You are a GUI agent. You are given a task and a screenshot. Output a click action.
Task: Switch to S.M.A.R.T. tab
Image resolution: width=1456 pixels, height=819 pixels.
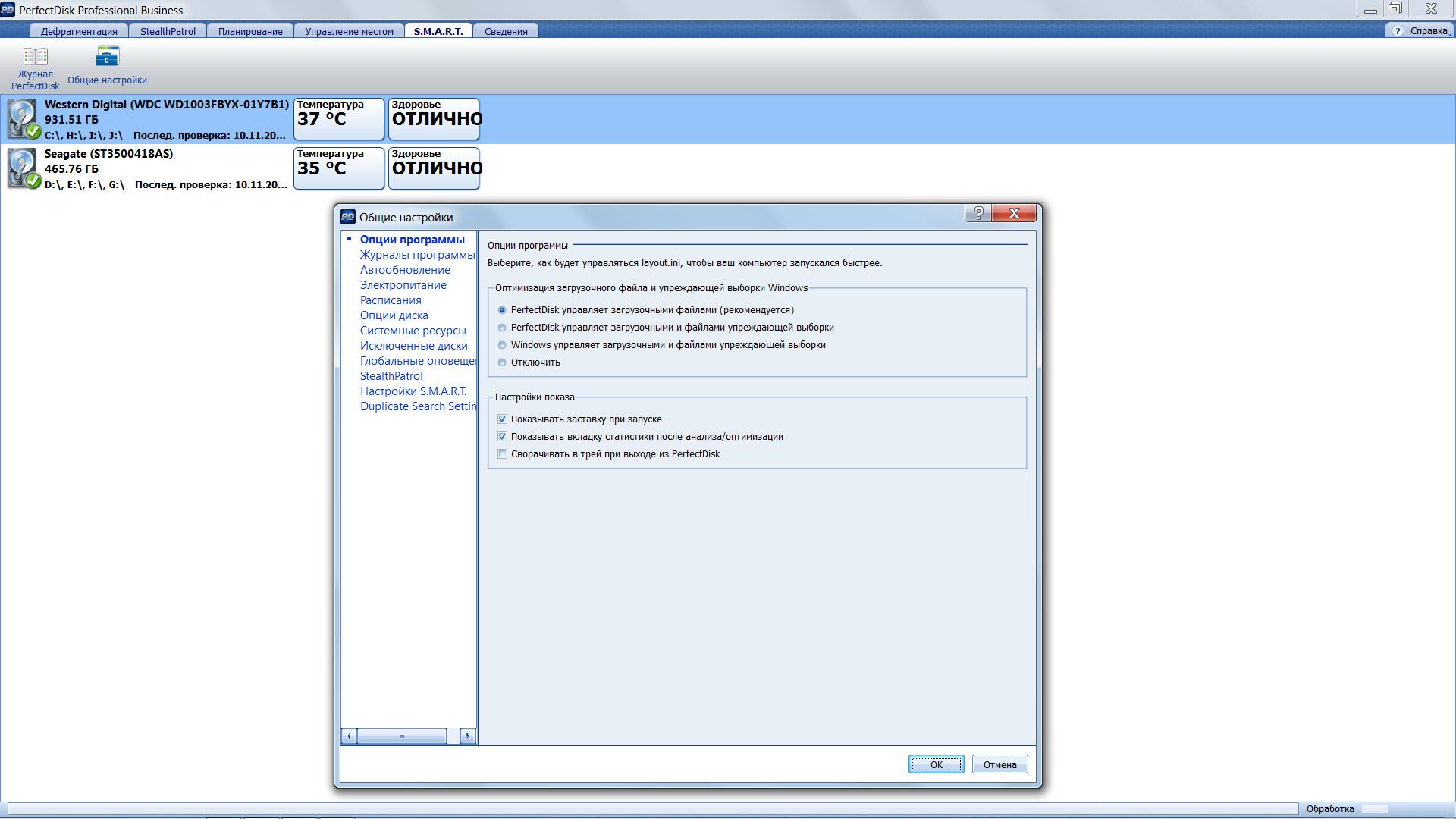pos(438,31)
